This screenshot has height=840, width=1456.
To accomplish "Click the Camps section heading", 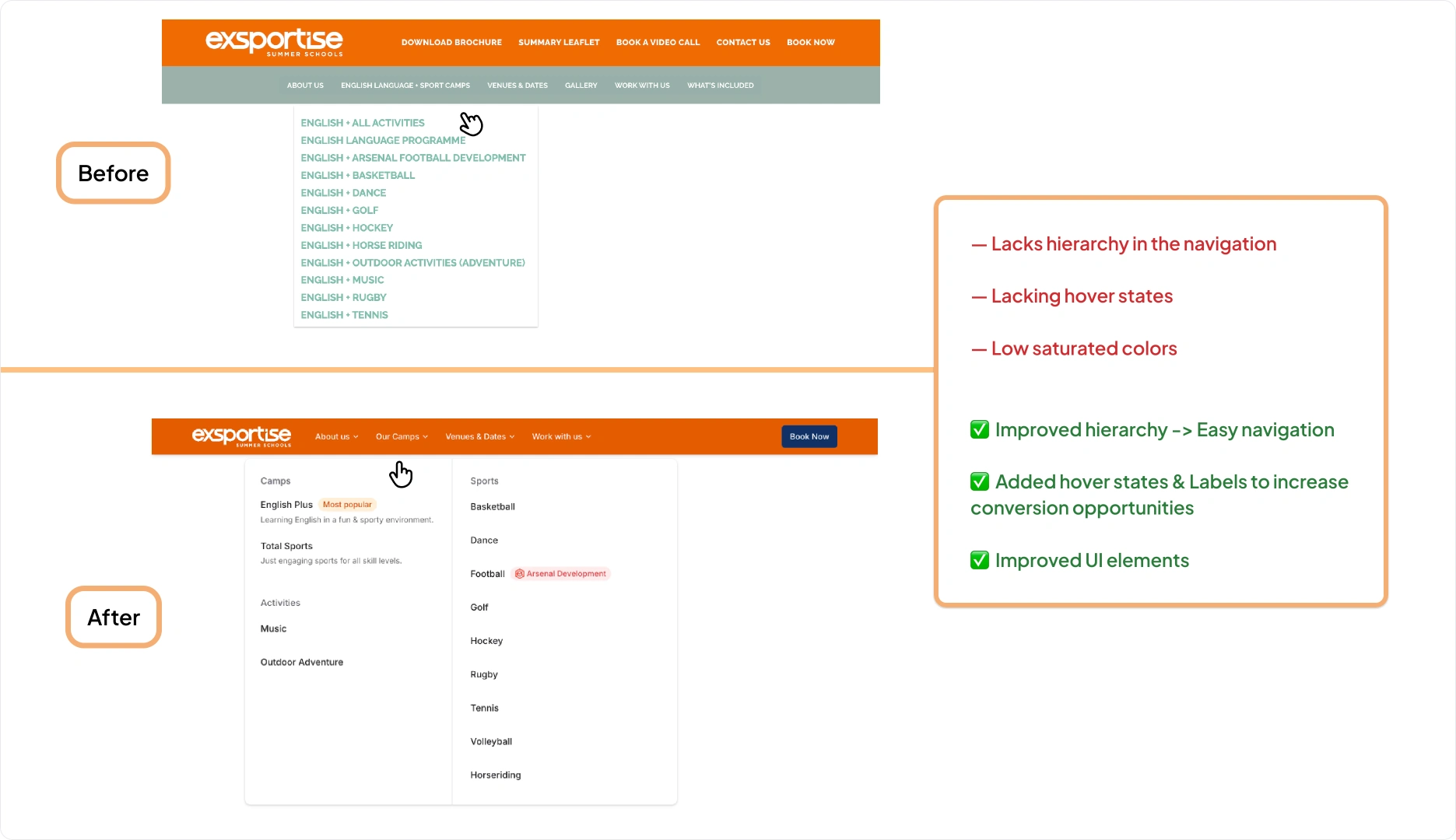I will [x=275, y=481].
